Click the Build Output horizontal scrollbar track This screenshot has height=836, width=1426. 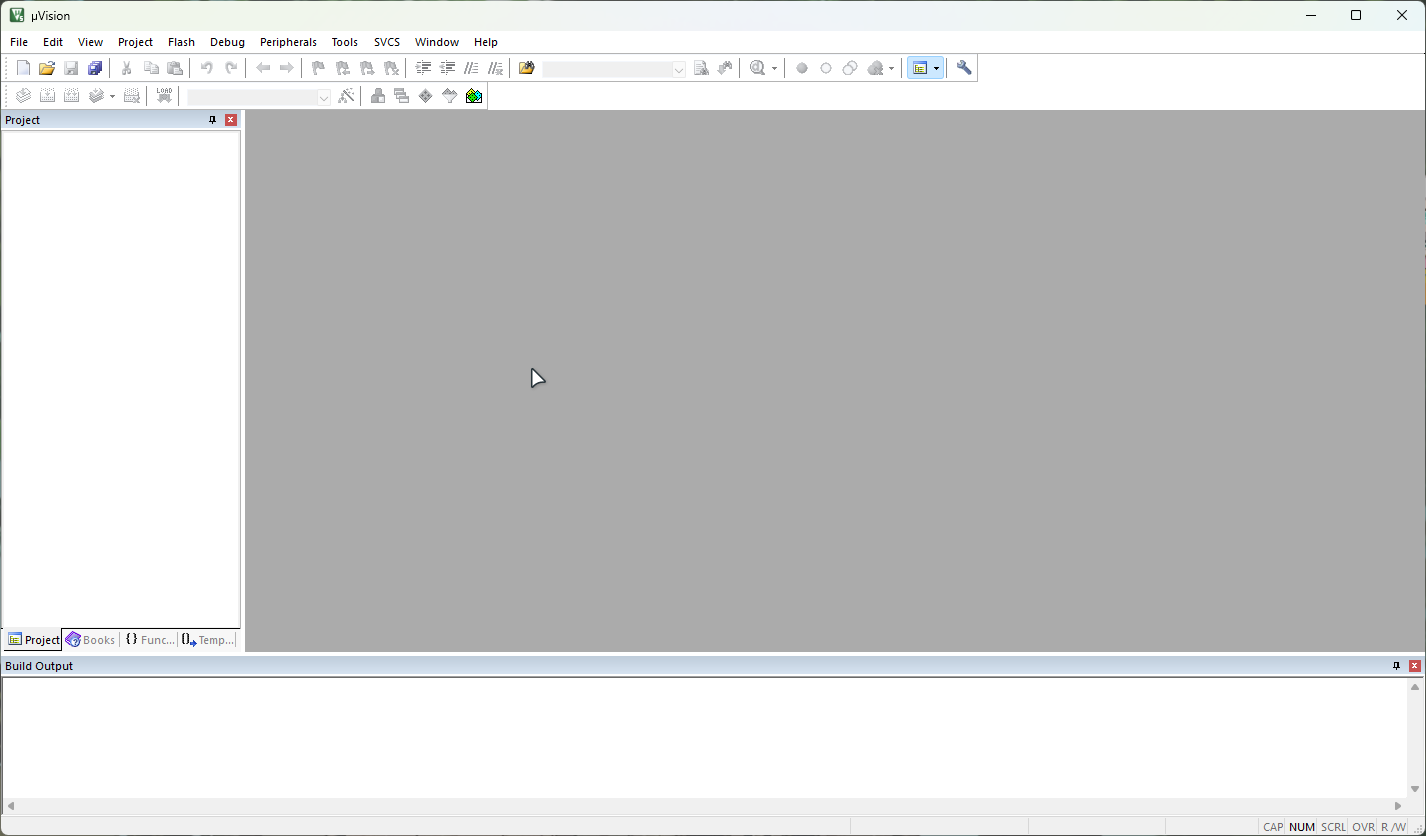pos(704,806)
